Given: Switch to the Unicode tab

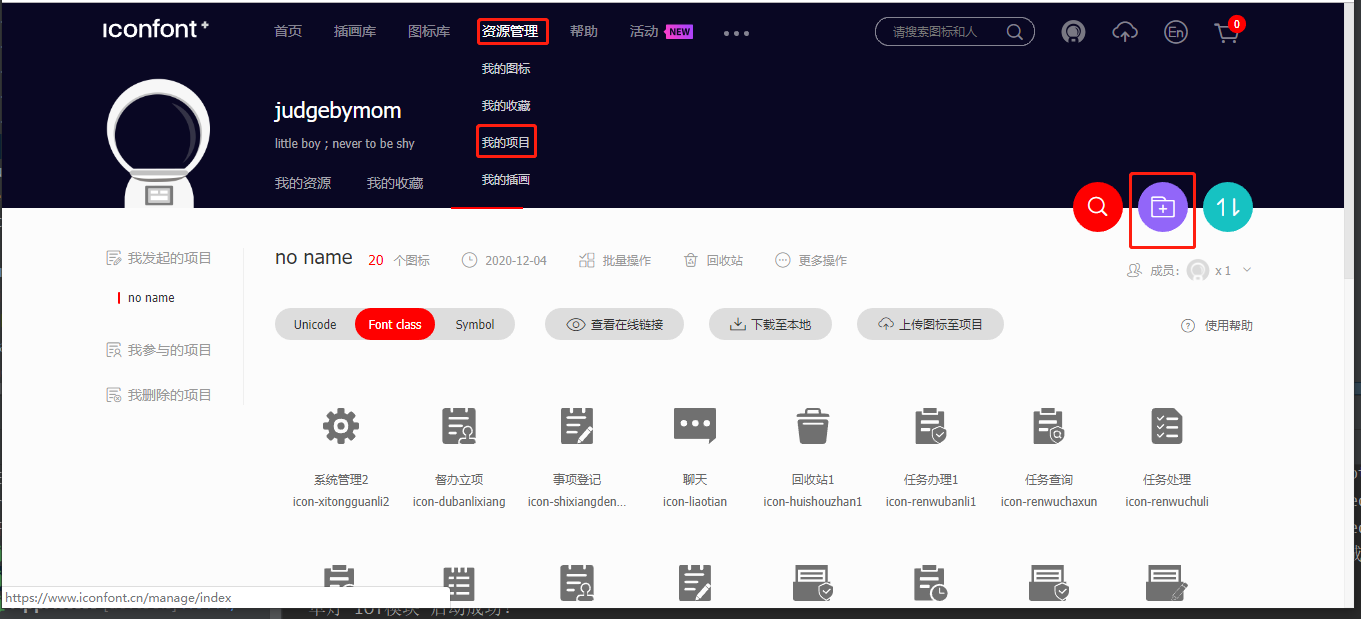Looking at the screenshot, I should (315, 324).
